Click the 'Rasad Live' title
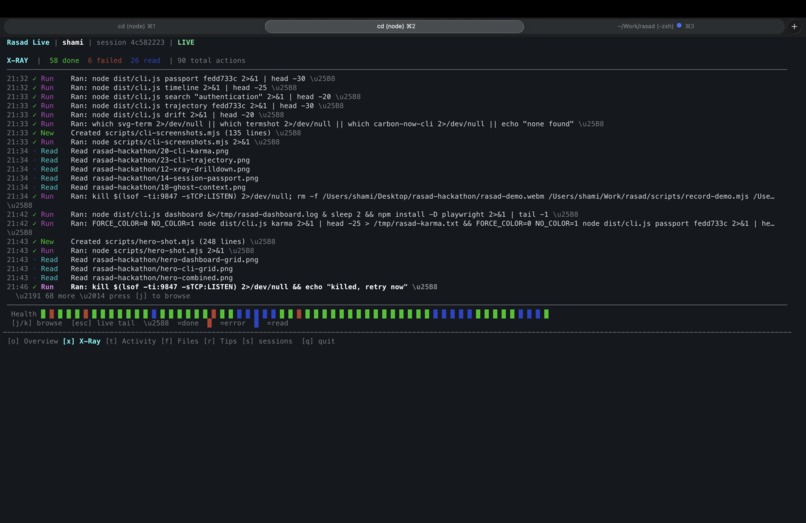Image resolution: width=806 pixels, height=523 pixels. pos(28,43)
